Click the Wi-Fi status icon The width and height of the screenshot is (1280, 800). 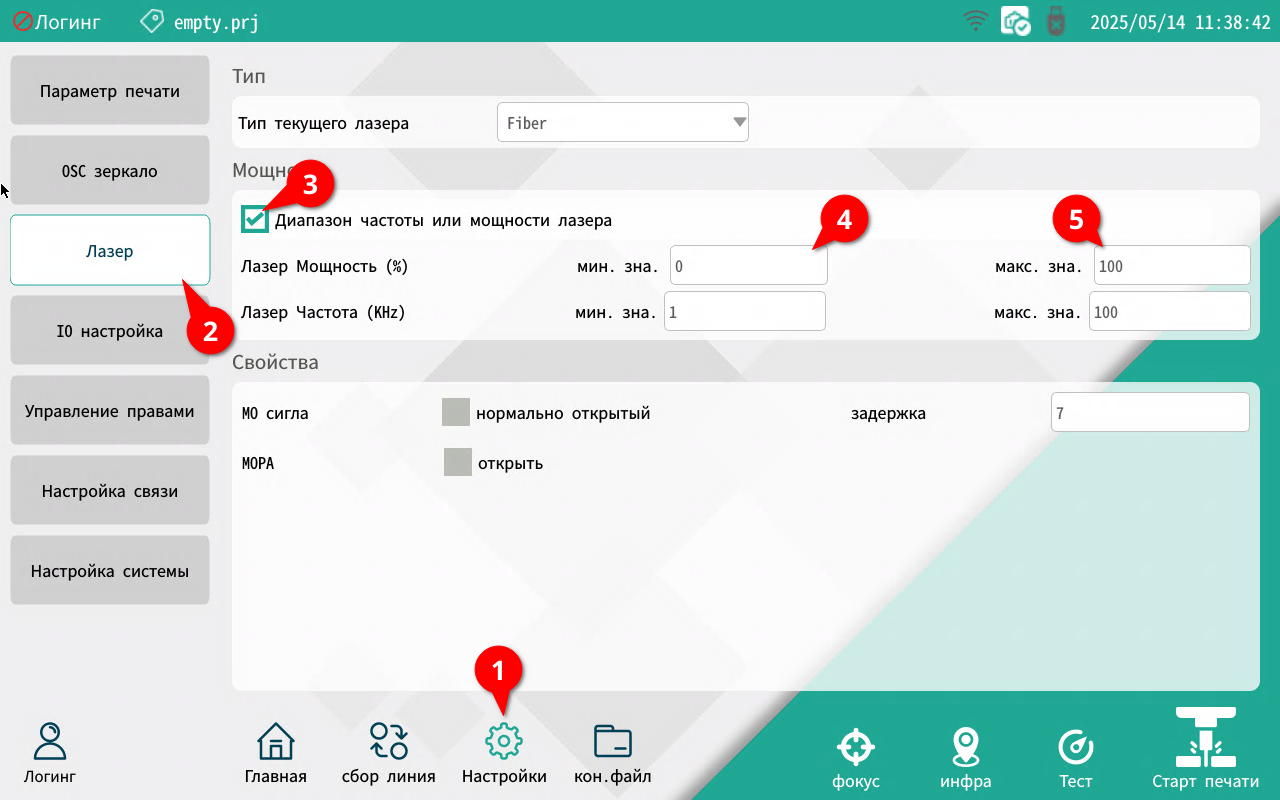tap(975, 21)
